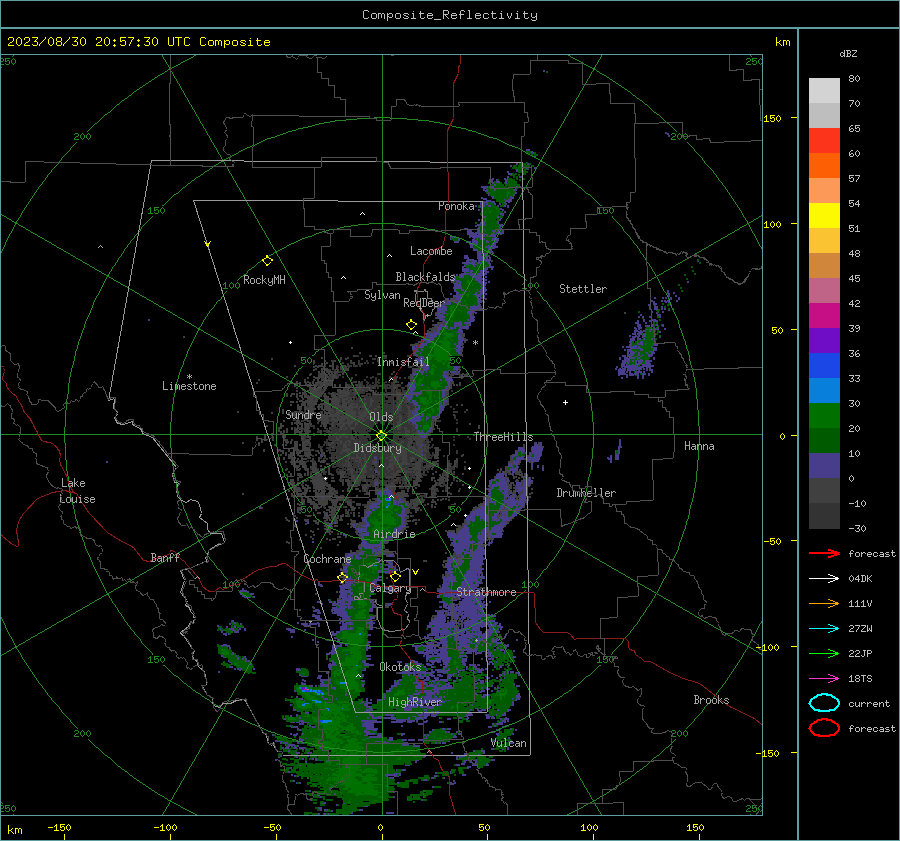Click the yellow radar site marker at Olds
This screenshot has width=900, height=841.
coord(382,435)
